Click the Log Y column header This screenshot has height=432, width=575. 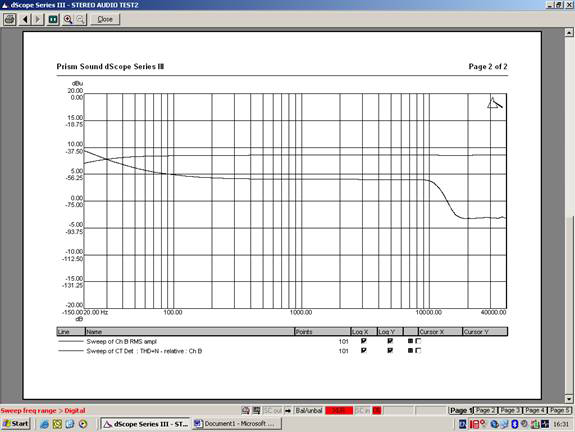click(x=390, y=332)
